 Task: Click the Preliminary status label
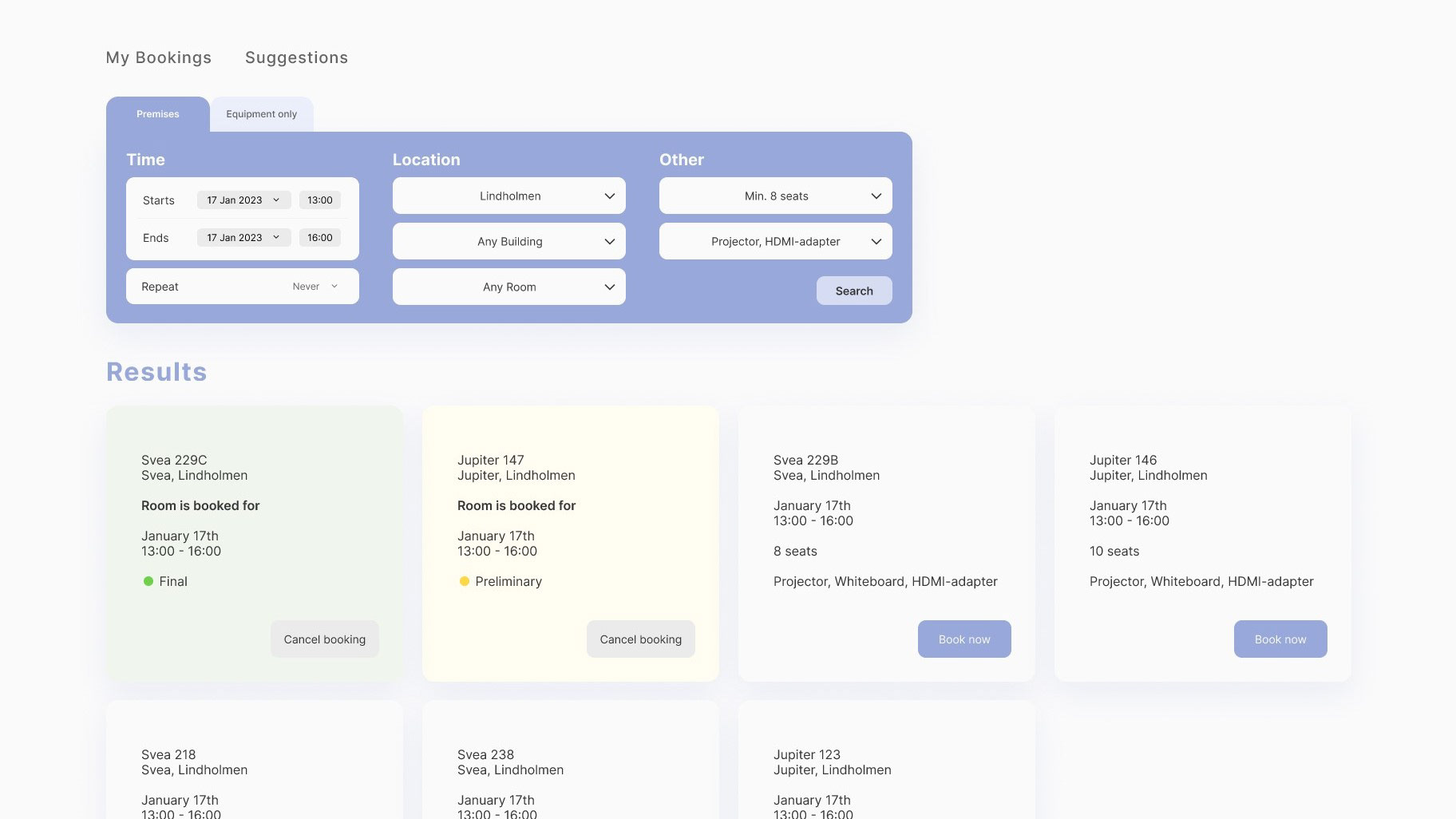(508, 581)
